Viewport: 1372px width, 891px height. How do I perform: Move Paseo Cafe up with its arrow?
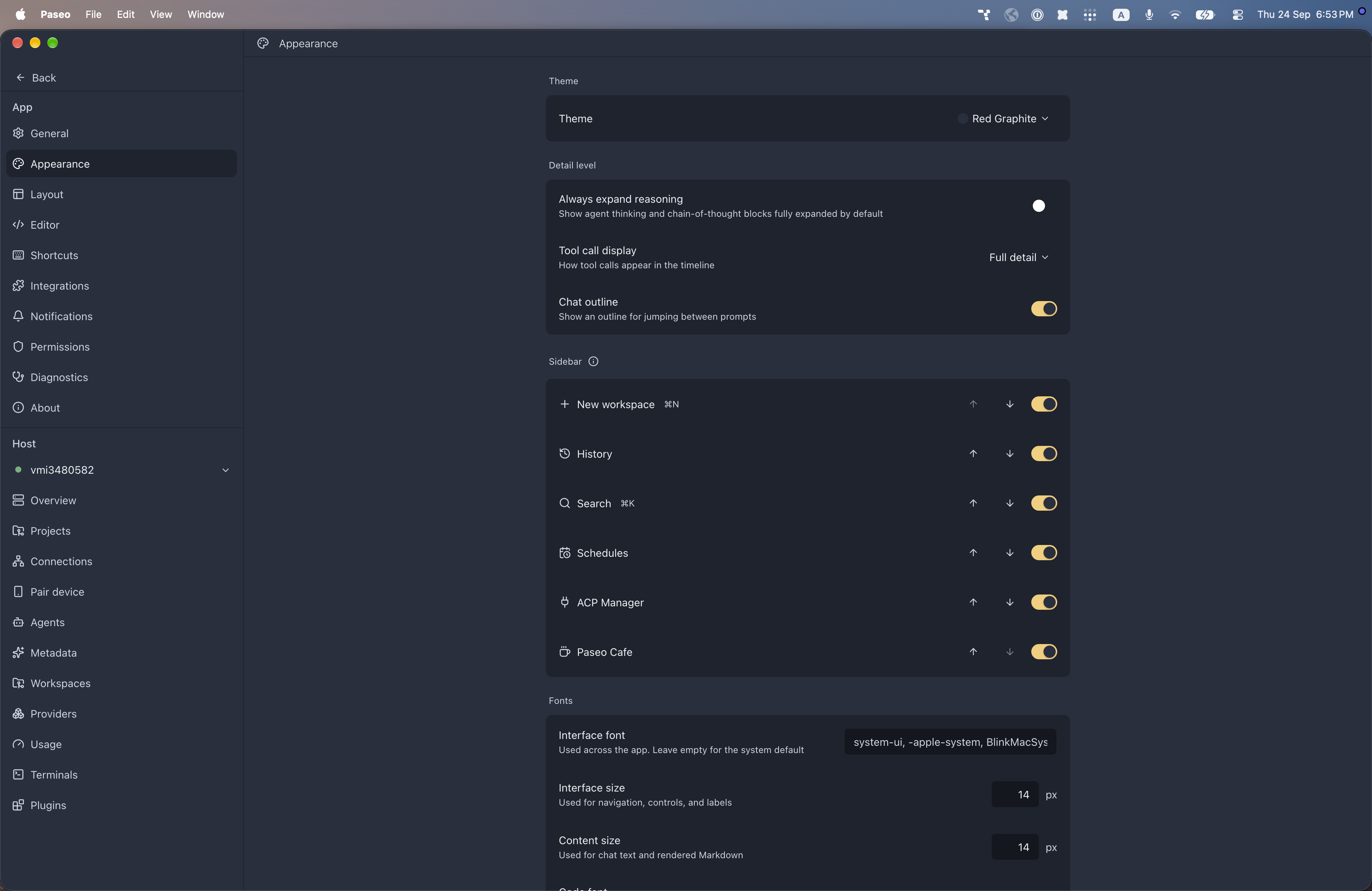pos(973,652)
